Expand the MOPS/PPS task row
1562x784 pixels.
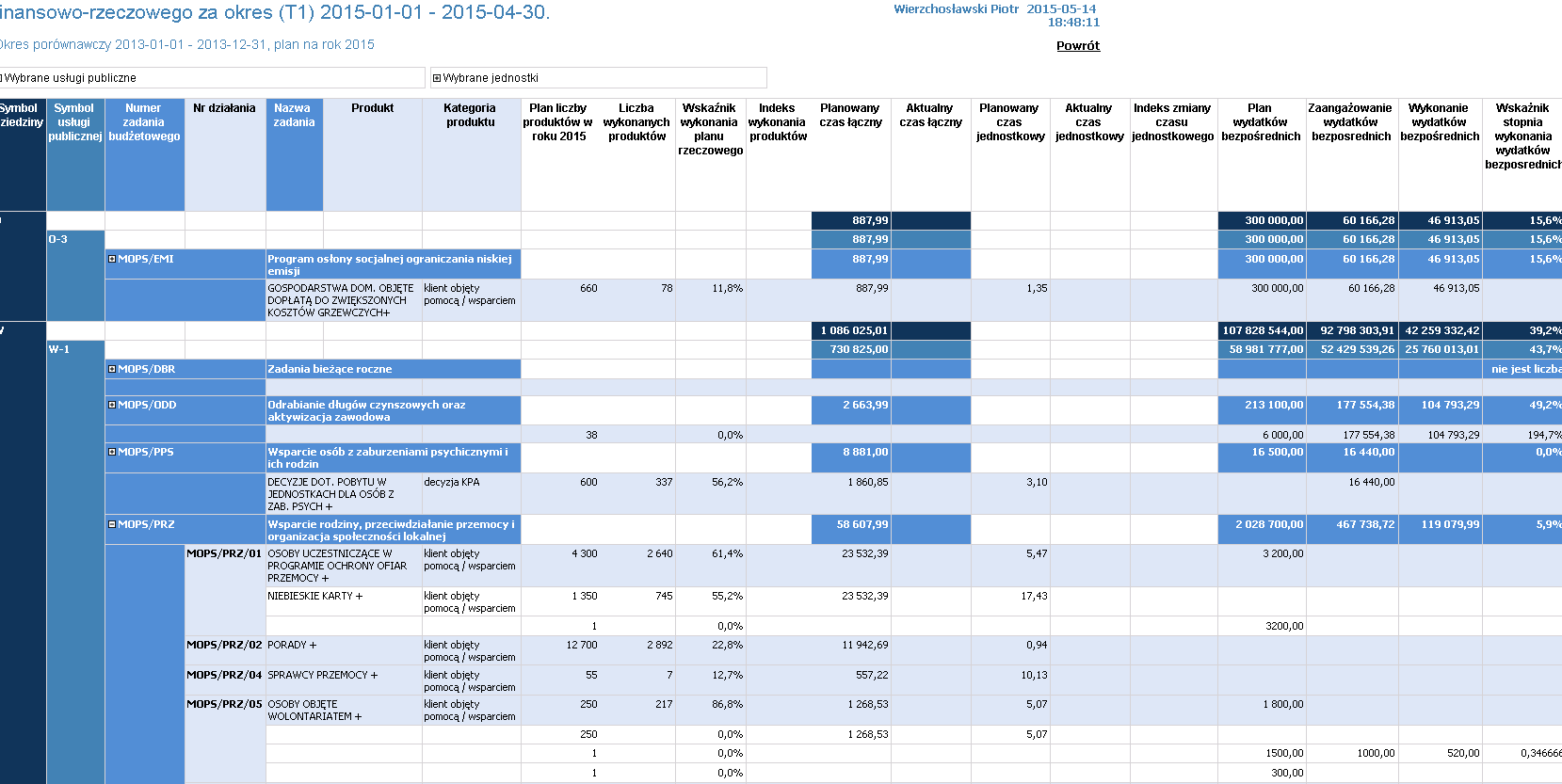[112, 452]
